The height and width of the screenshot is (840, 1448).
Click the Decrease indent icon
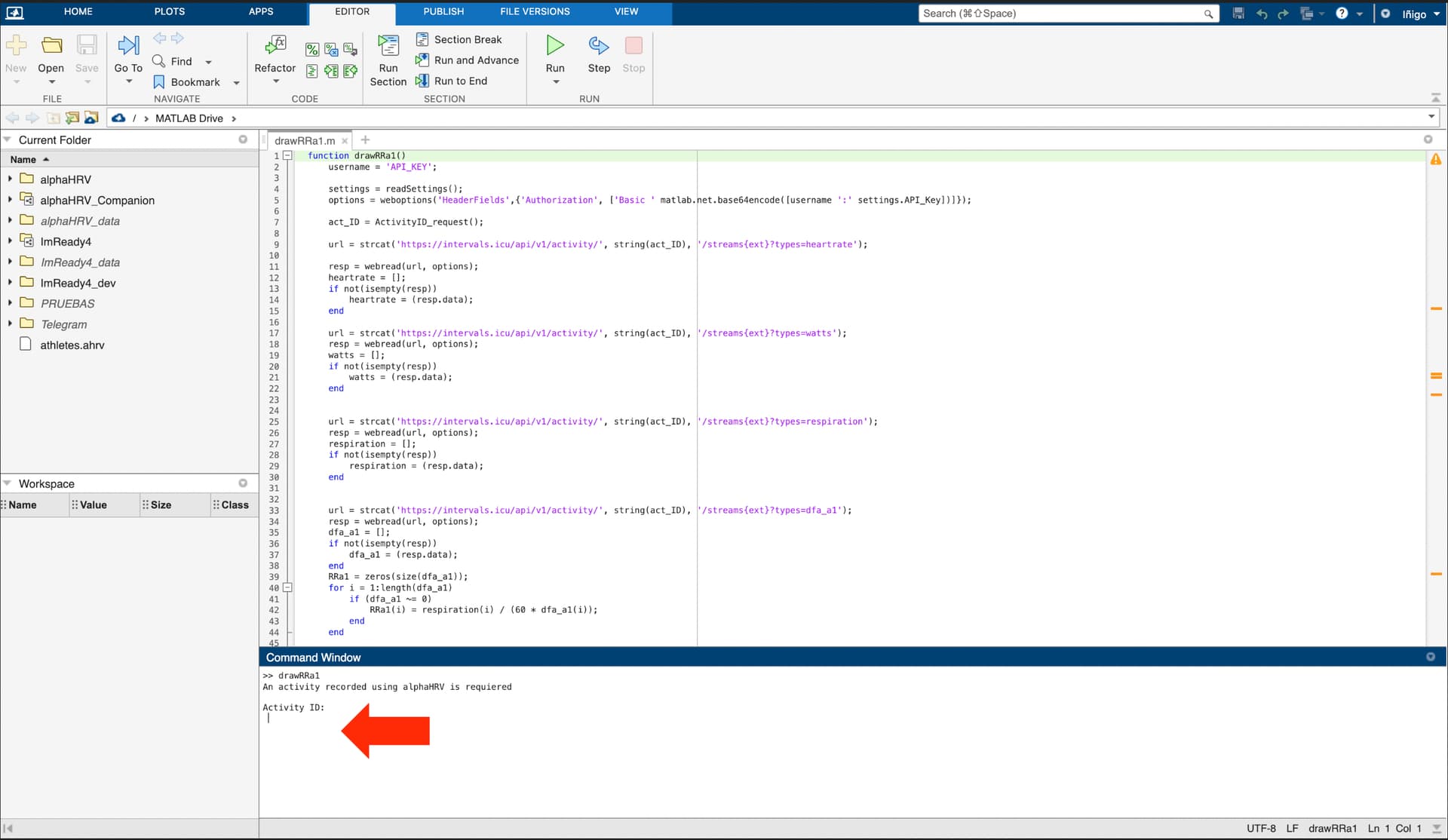pos(350,71)
